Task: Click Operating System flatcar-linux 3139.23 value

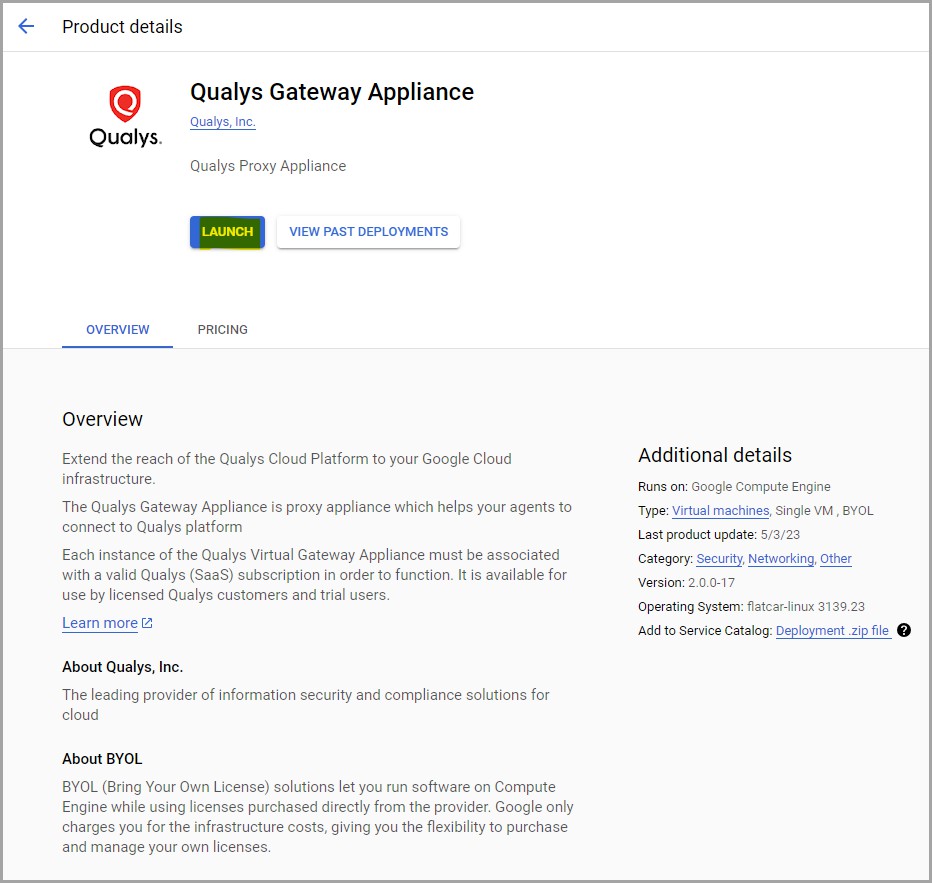Action: 805,607
